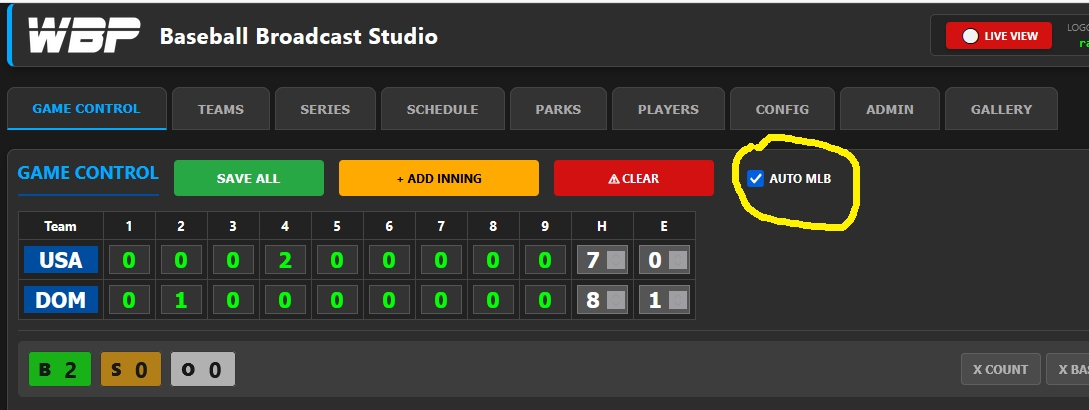Open Live View with record dot
Image resolution: width=1089 pixels, height=410 pixels.
click(999, 36)
